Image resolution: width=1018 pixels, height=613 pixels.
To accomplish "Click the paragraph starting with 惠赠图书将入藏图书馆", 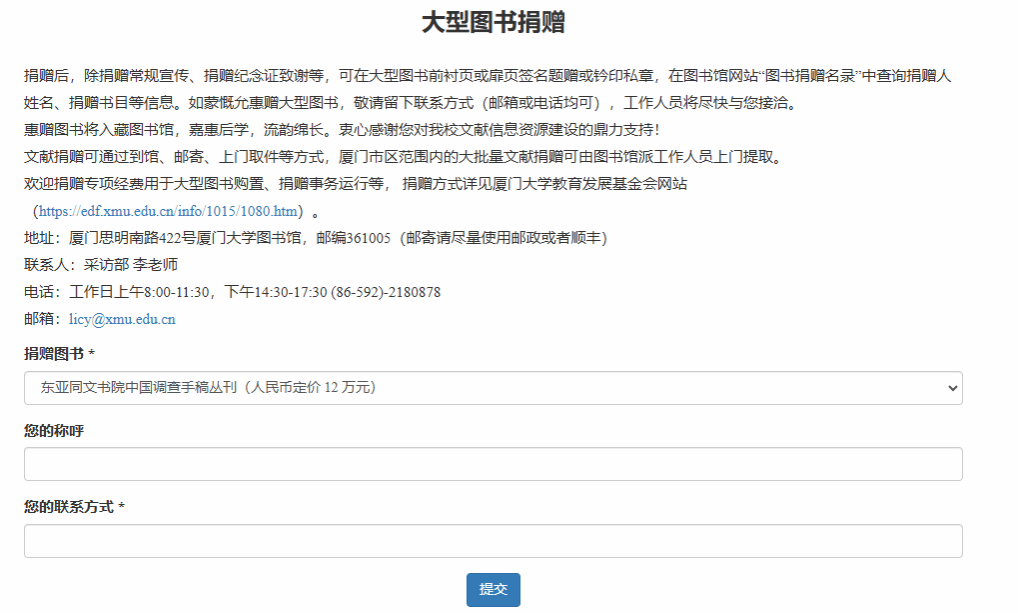I will point(342,129).
